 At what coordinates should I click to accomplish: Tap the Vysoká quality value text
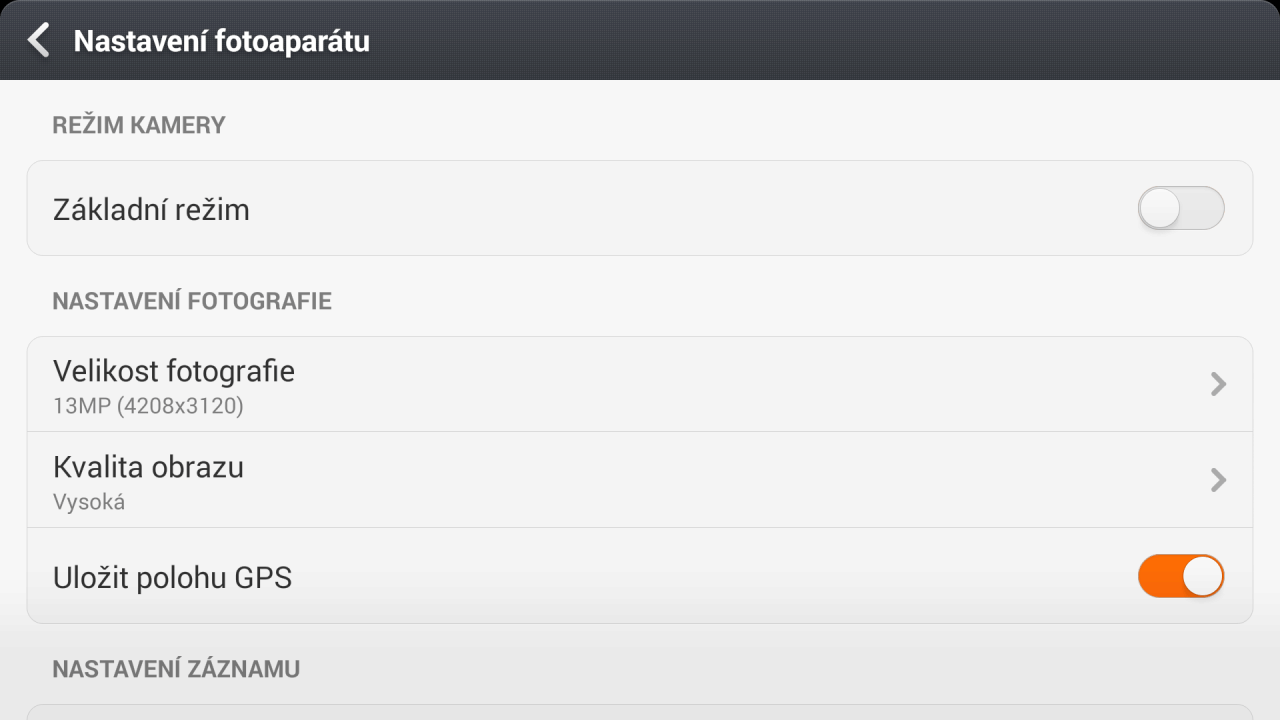(x=89, y=502)
